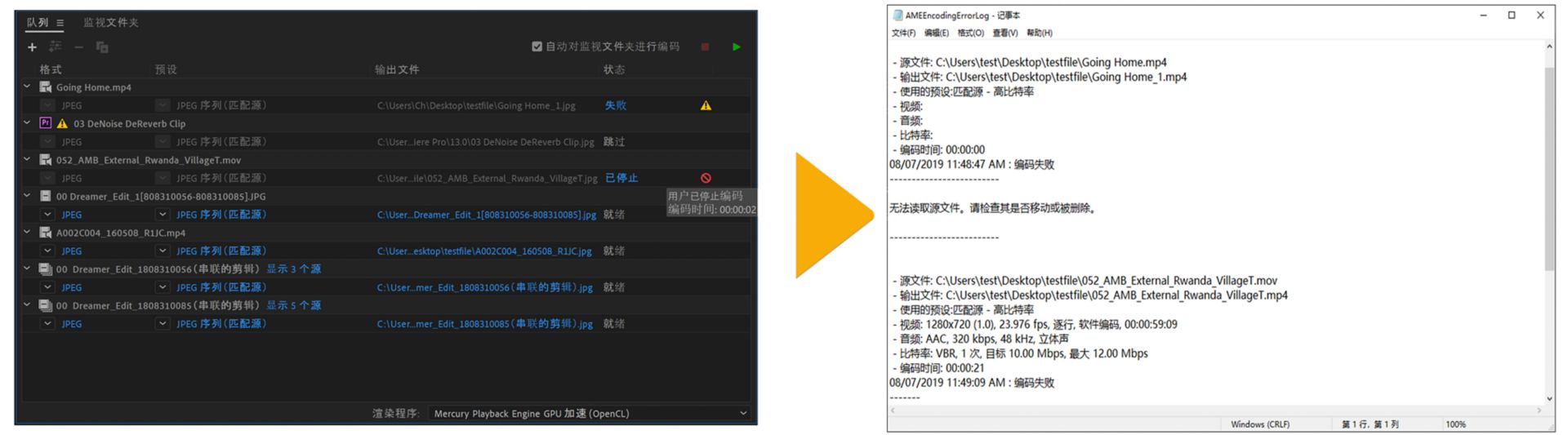This screenshot has height=435, width=1568.
Task: Collapse the Dreamer_Edit_1808310056 stitched item
Action: coord(26,269)
